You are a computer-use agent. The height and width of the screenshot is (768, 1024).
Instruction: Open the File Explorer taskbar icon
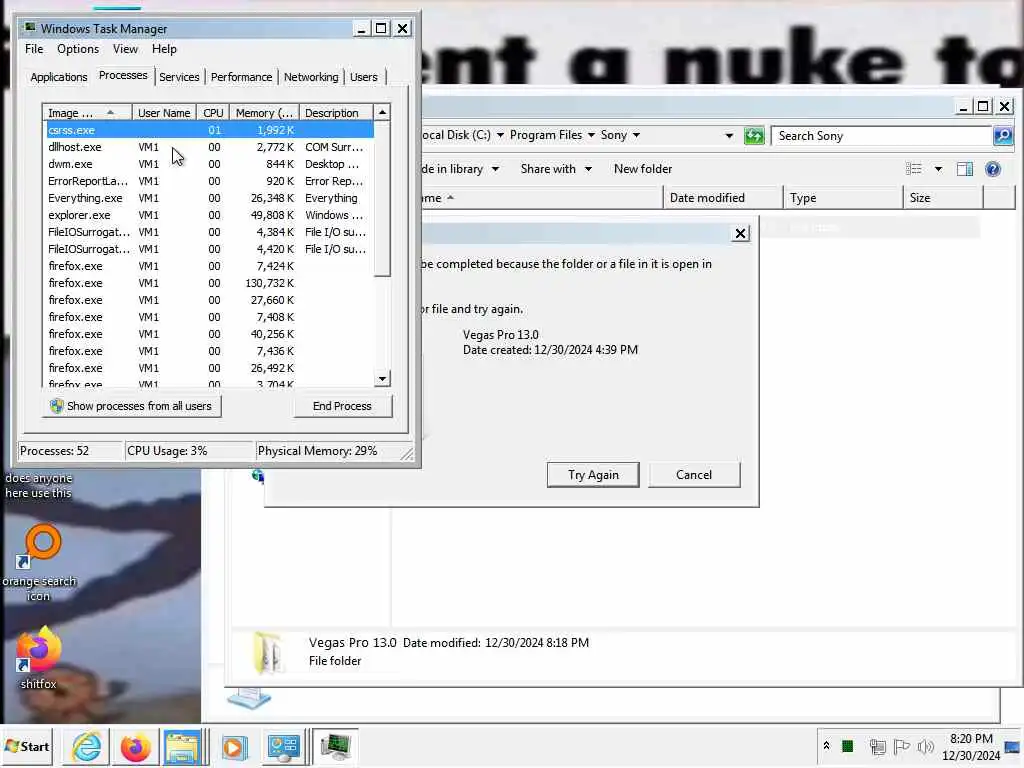pyautogui.click(x=183, y=746)
